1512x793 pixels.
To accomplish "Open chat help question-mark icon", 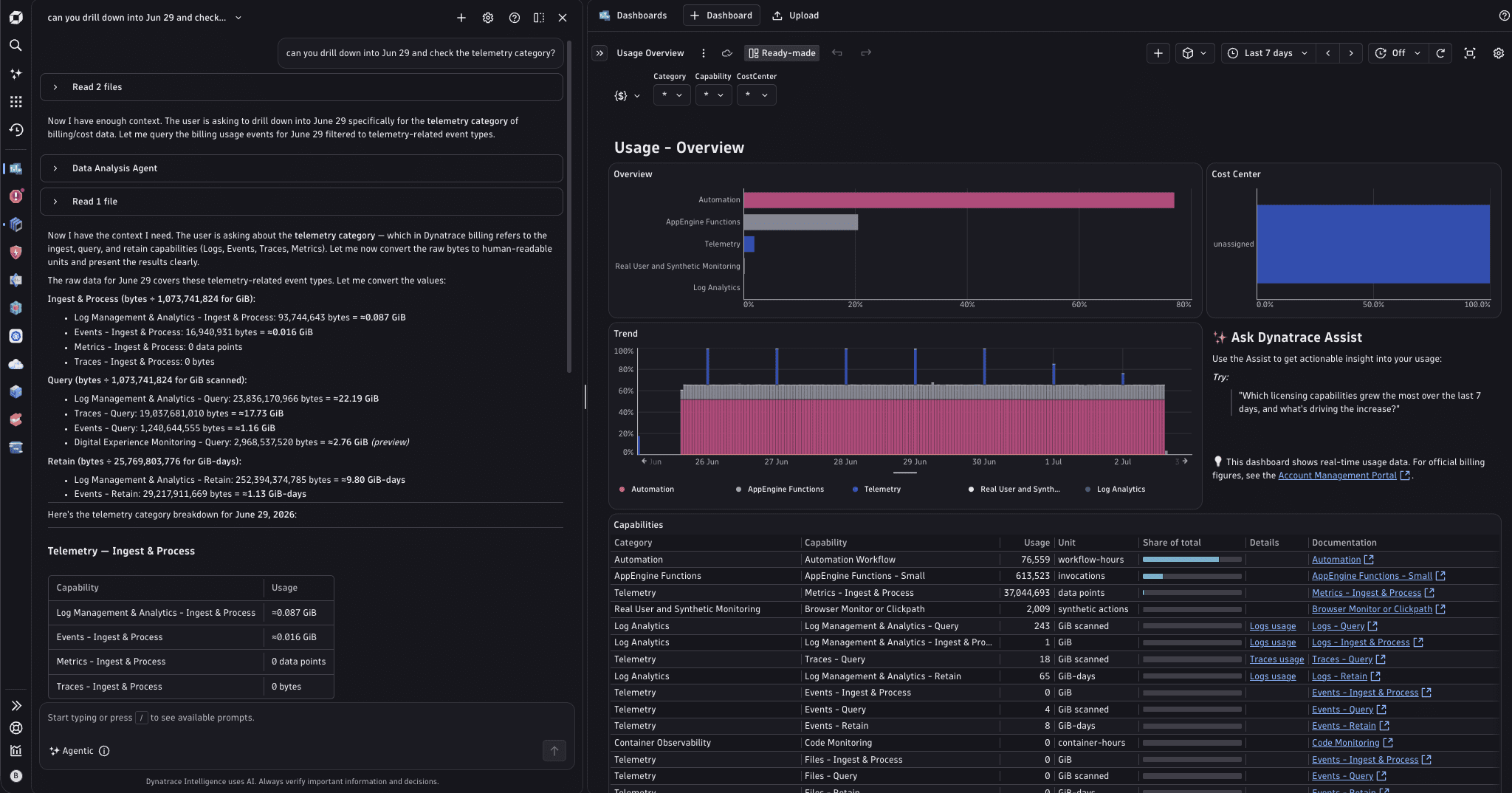I will point(515,18).
